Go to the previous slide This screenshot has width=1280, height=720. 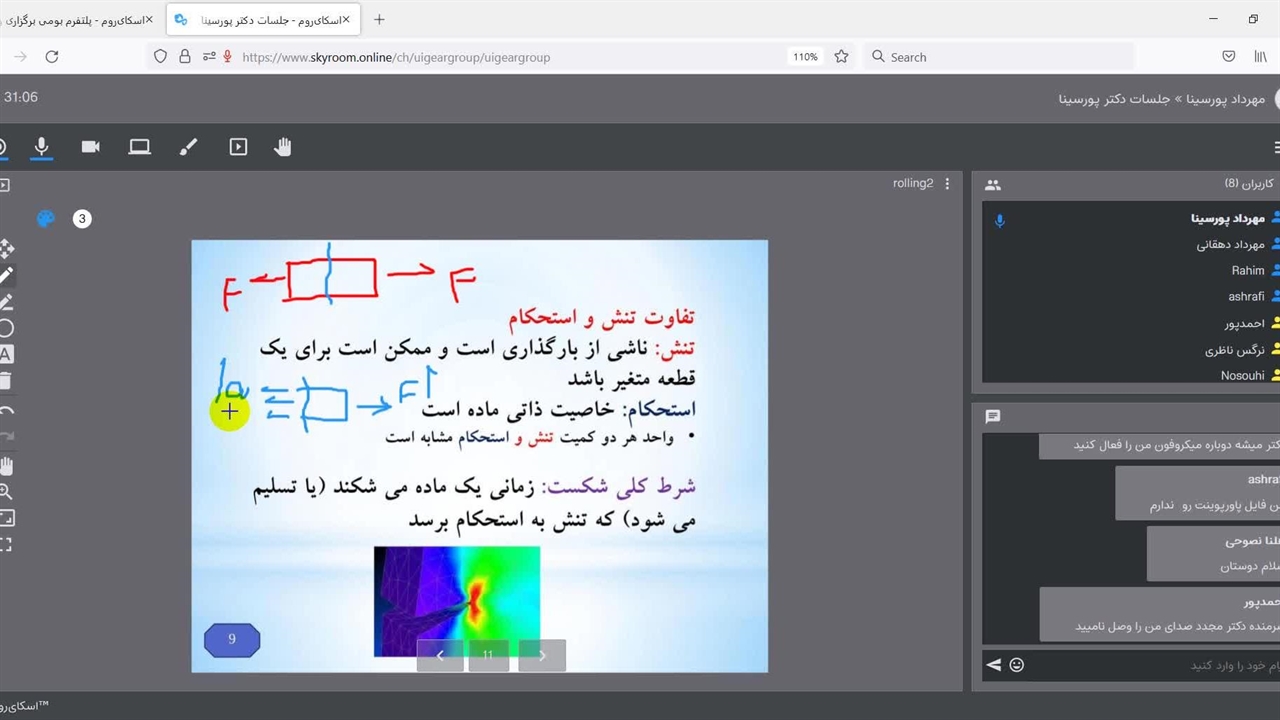click(440, 655)
